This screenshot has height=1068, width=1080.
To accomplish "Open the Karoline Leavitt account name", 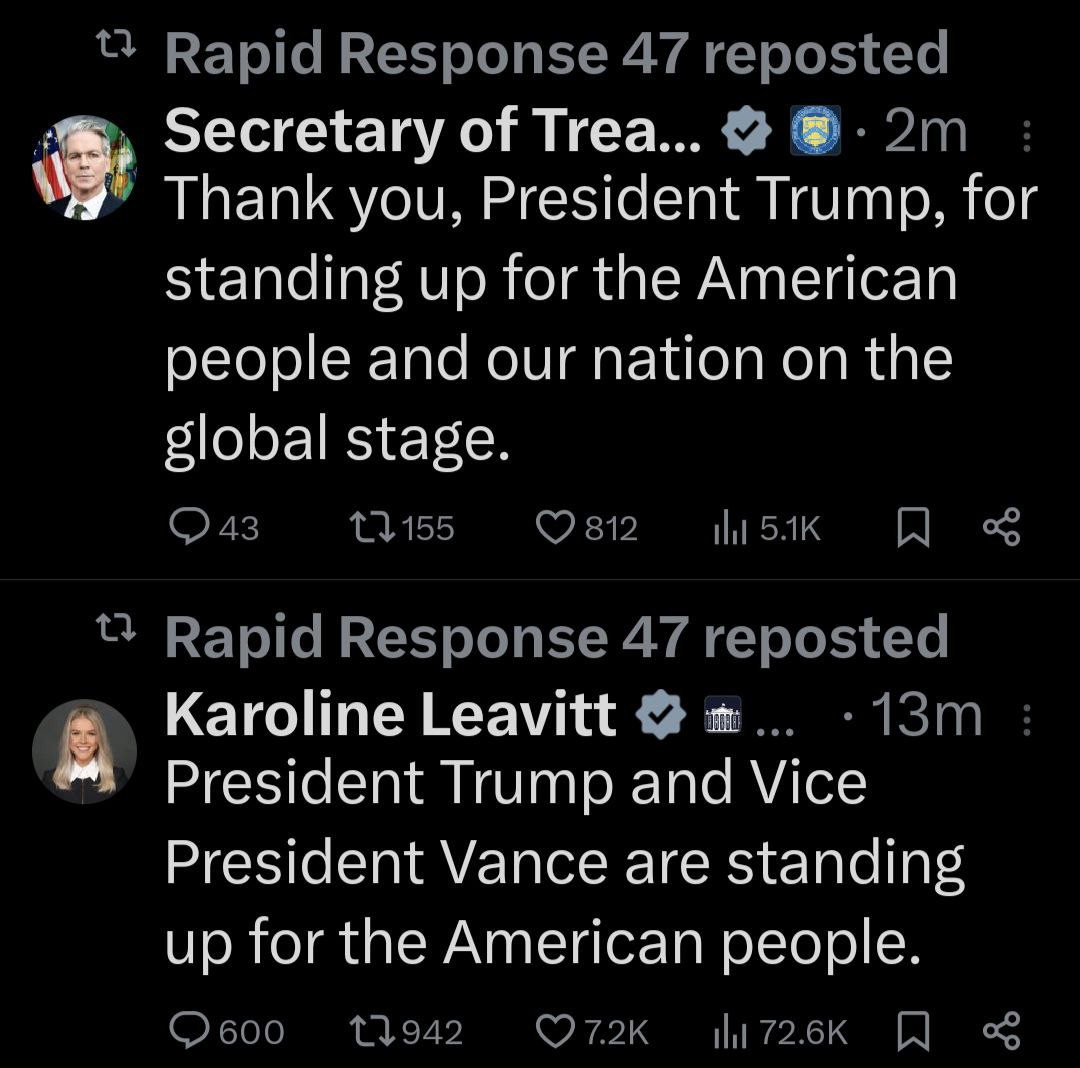I will [x=390, y=715].
